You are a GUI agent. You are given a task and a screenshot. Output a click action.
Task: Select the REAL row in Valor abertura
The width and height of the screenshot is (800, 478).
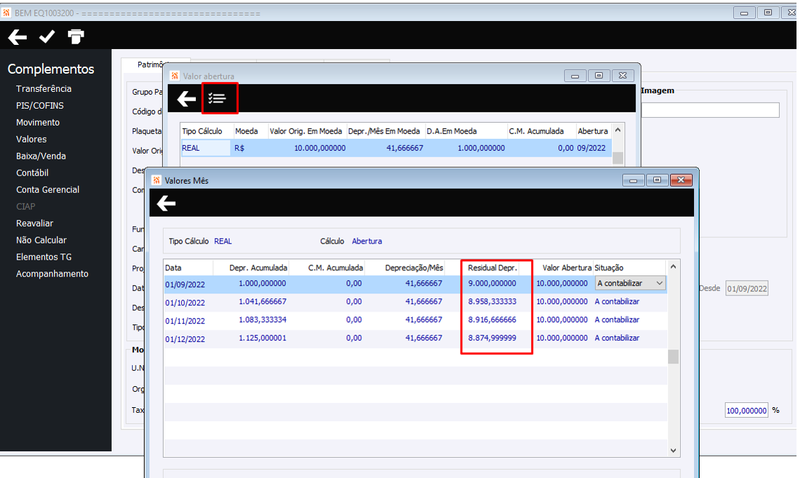(x=396, y=148)
